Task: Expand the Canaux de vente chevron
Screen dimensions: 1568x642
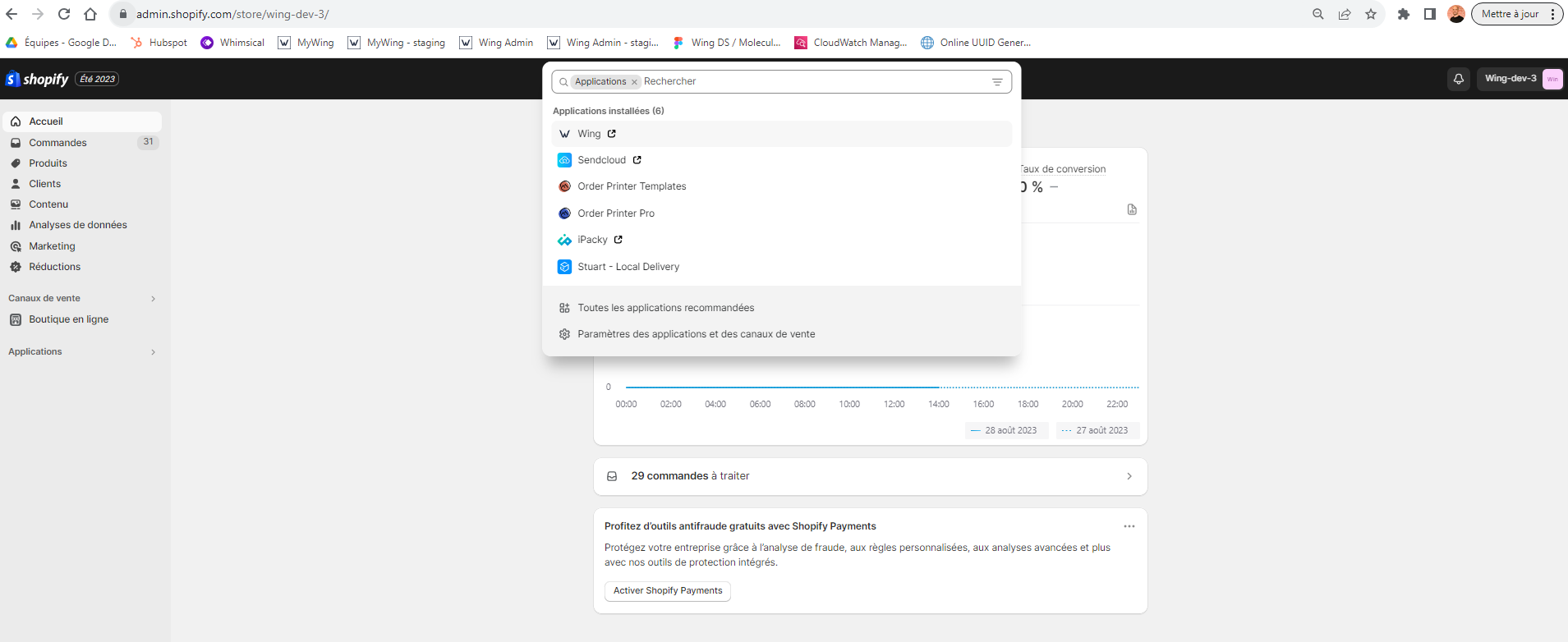Action: click(153, 299)
